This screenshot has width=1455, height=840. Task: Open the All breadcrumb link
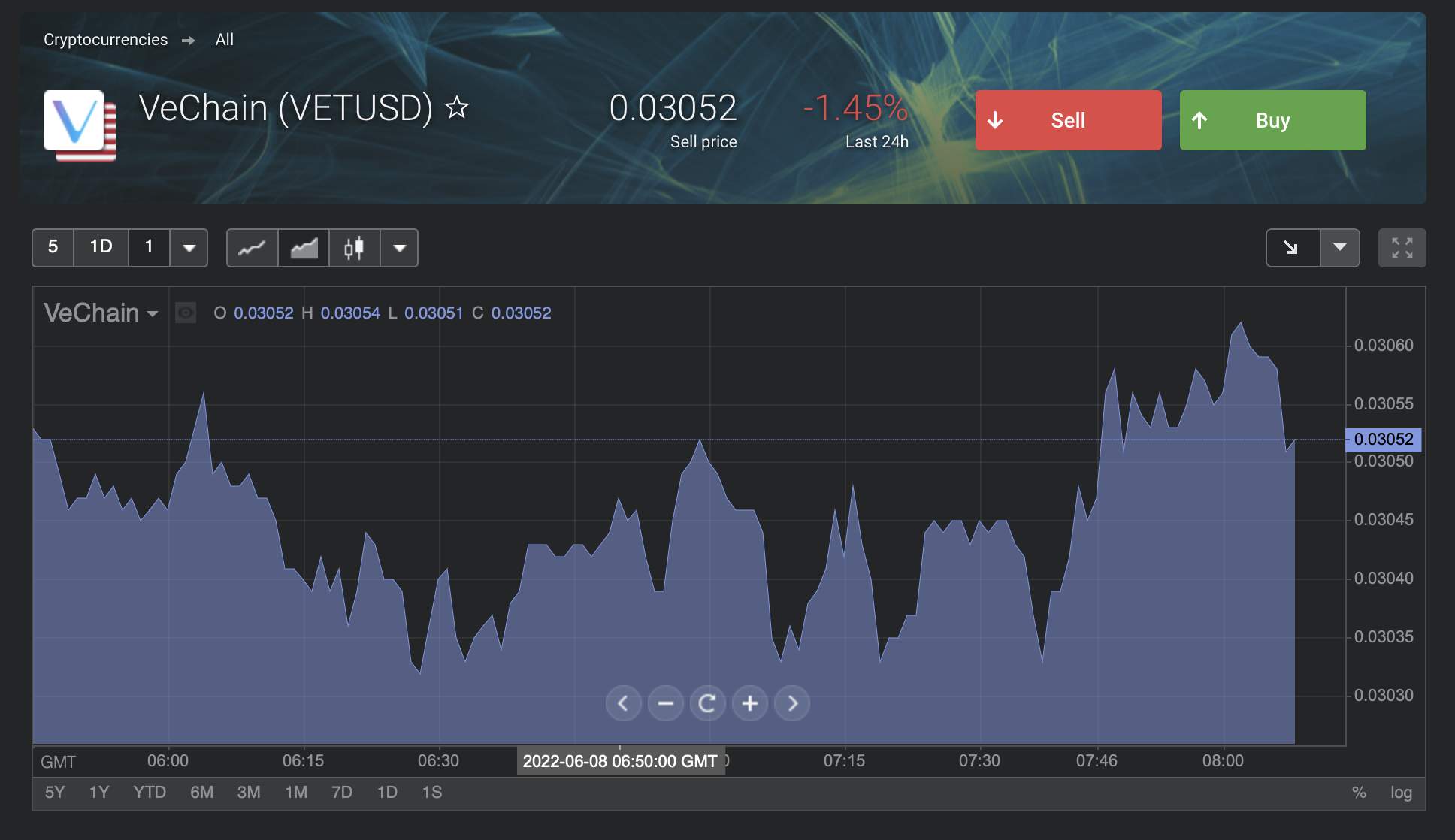coord(224,39)
